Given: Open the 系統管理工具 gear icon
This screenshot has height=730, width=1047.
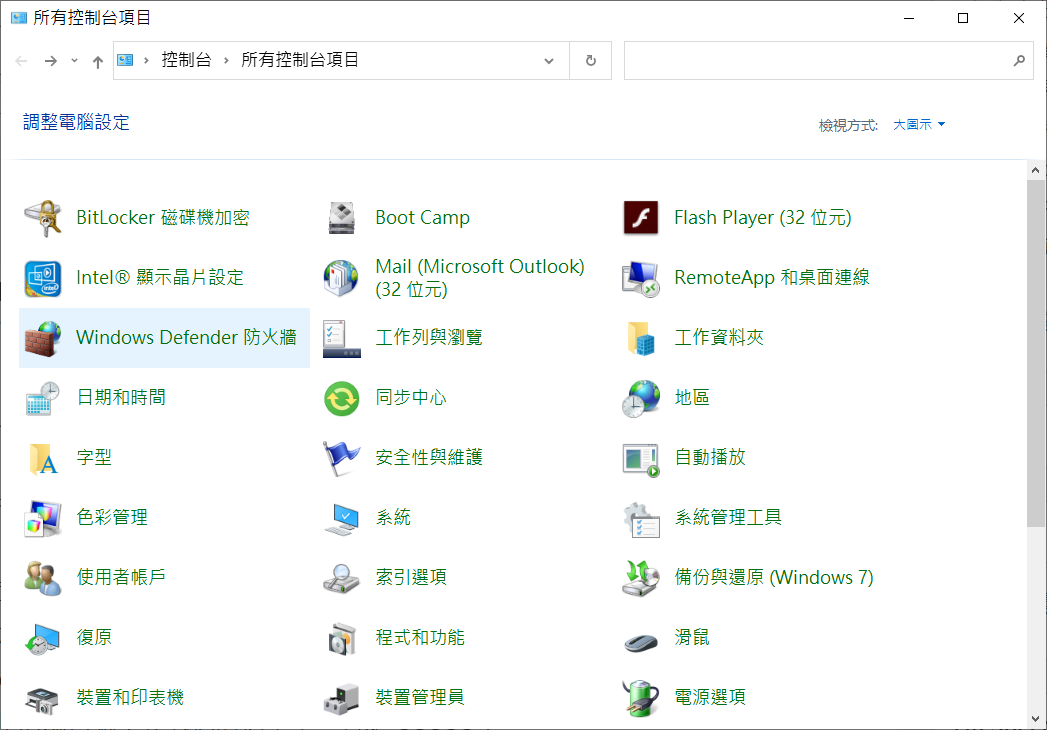Looking at the screenshot, I should pyautogui.click(x=641, y=520).
